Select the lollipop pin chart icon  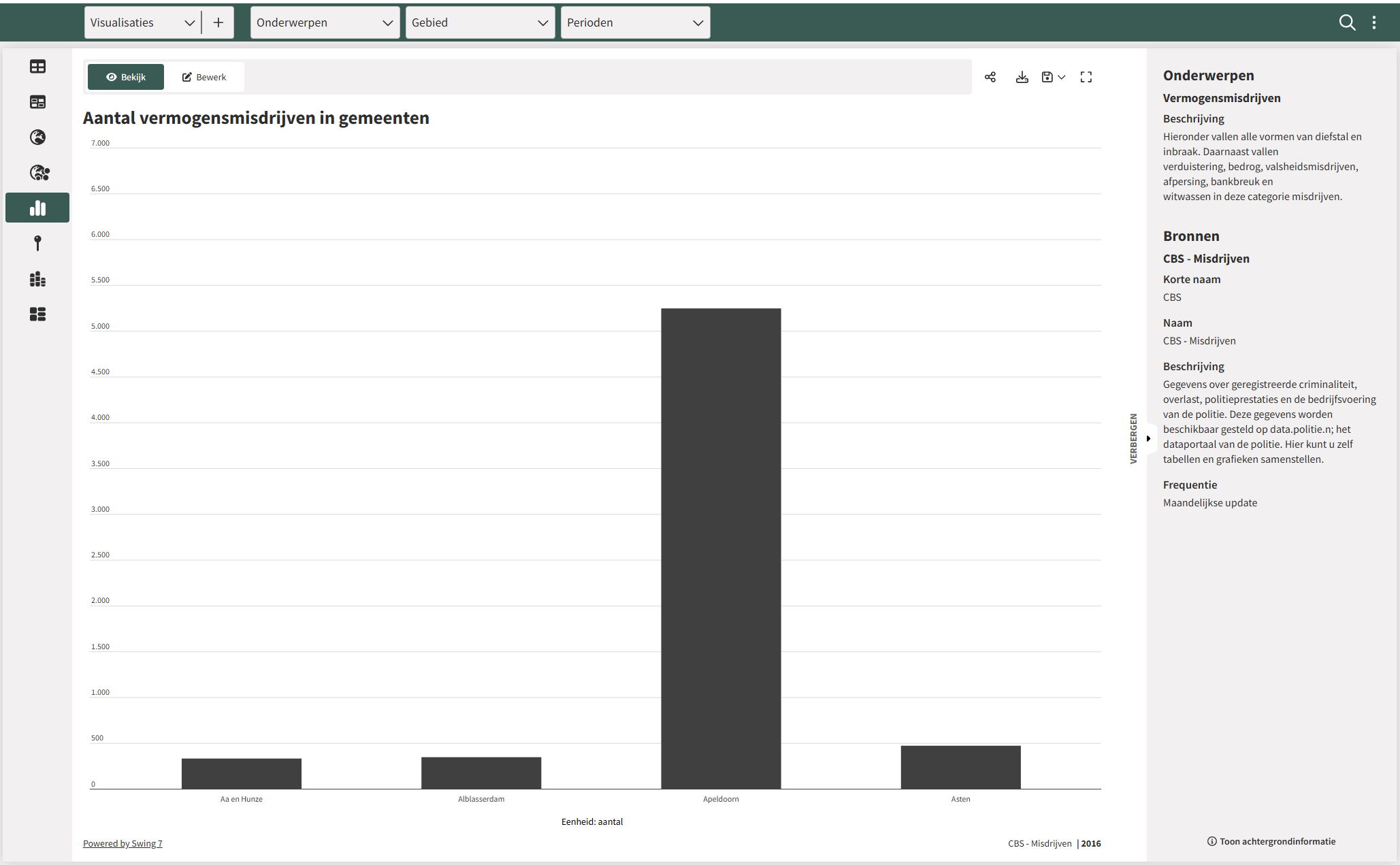pyautogui.click(x=37, y=243)
